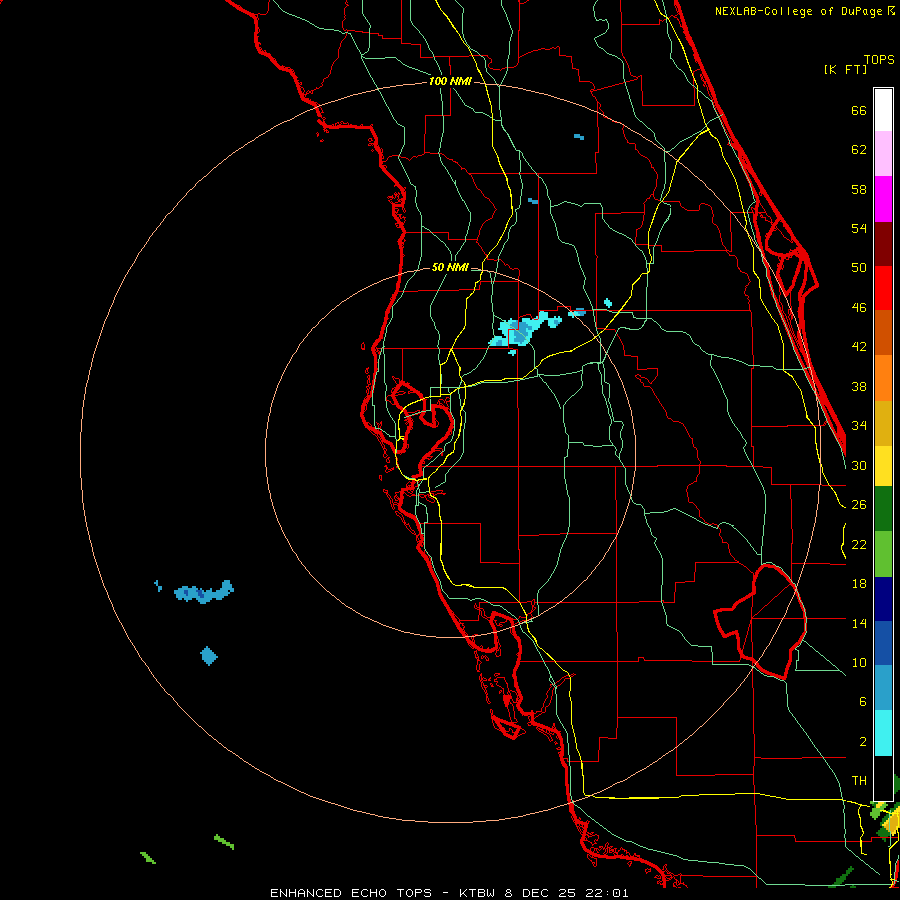Click the 30 legend value
This screenshot has width=900, height=900.
[x=859, y=465]
